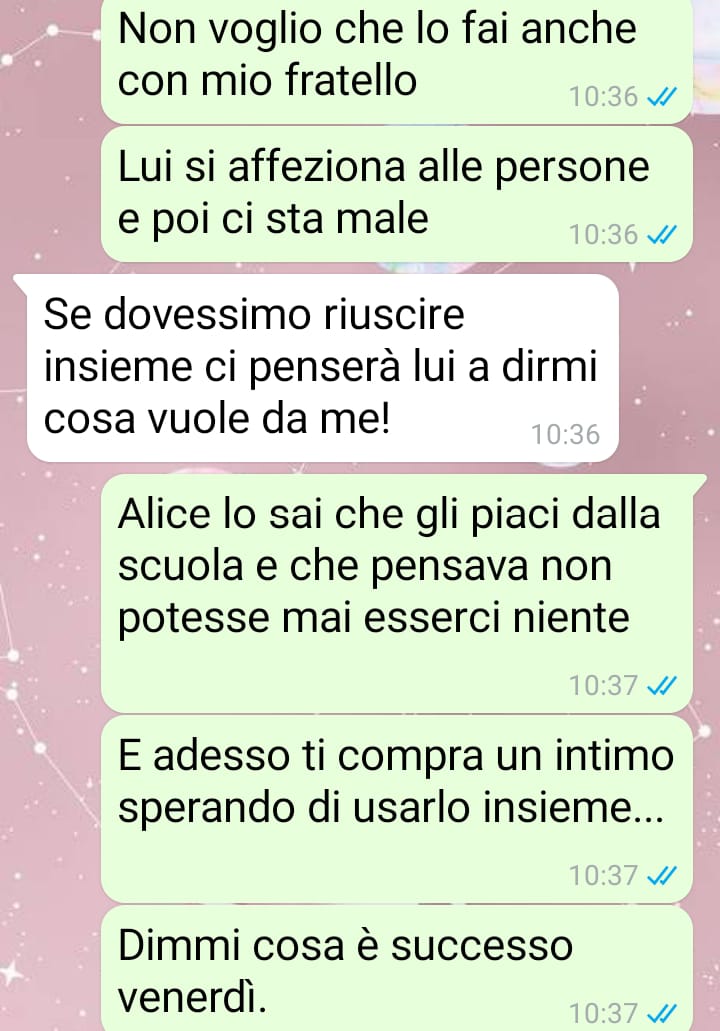Click the blue ticks under 'usarlo insieme...' message
This screenshot has width=720, height=1031.
pyautogui.click(x=661, y=876)
